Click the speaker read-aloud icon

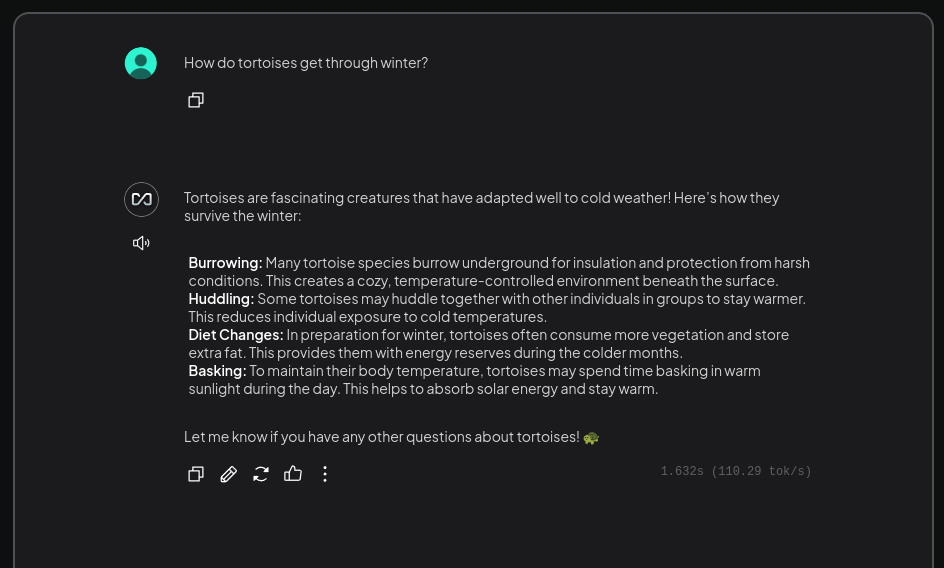(x=141, y=243)
